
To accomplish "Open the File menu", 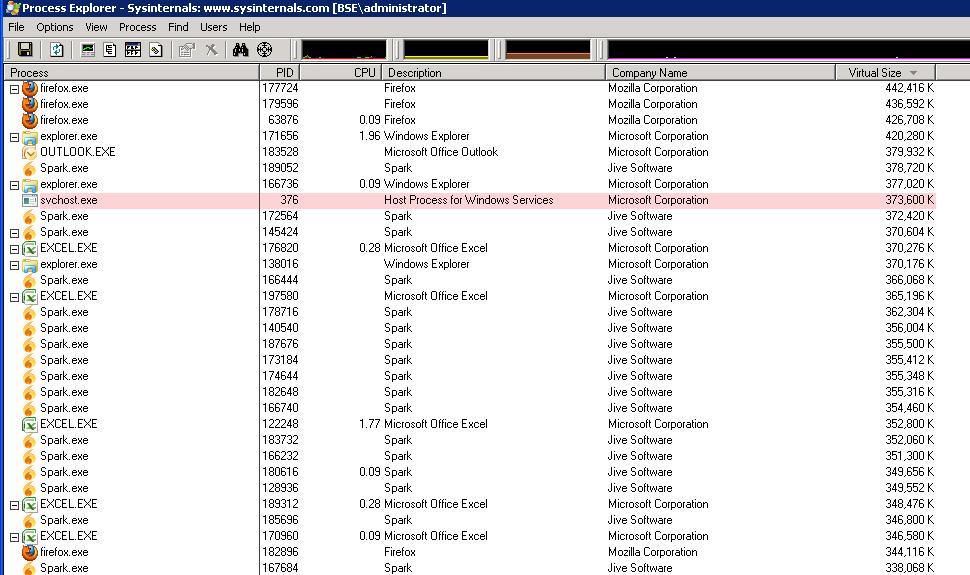I will click(16, 27).
